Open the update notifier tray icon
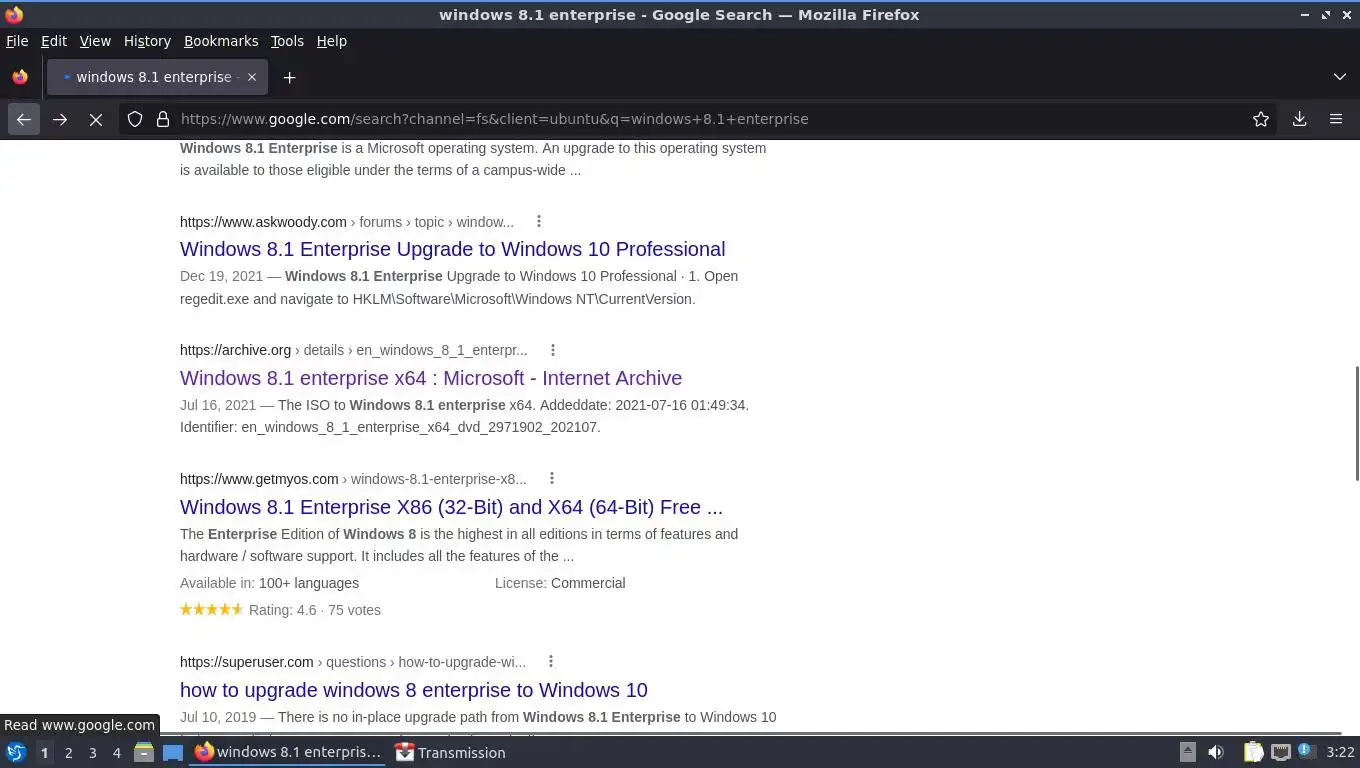Viewport: 1360px width, 768px height. coord(1305,752)
